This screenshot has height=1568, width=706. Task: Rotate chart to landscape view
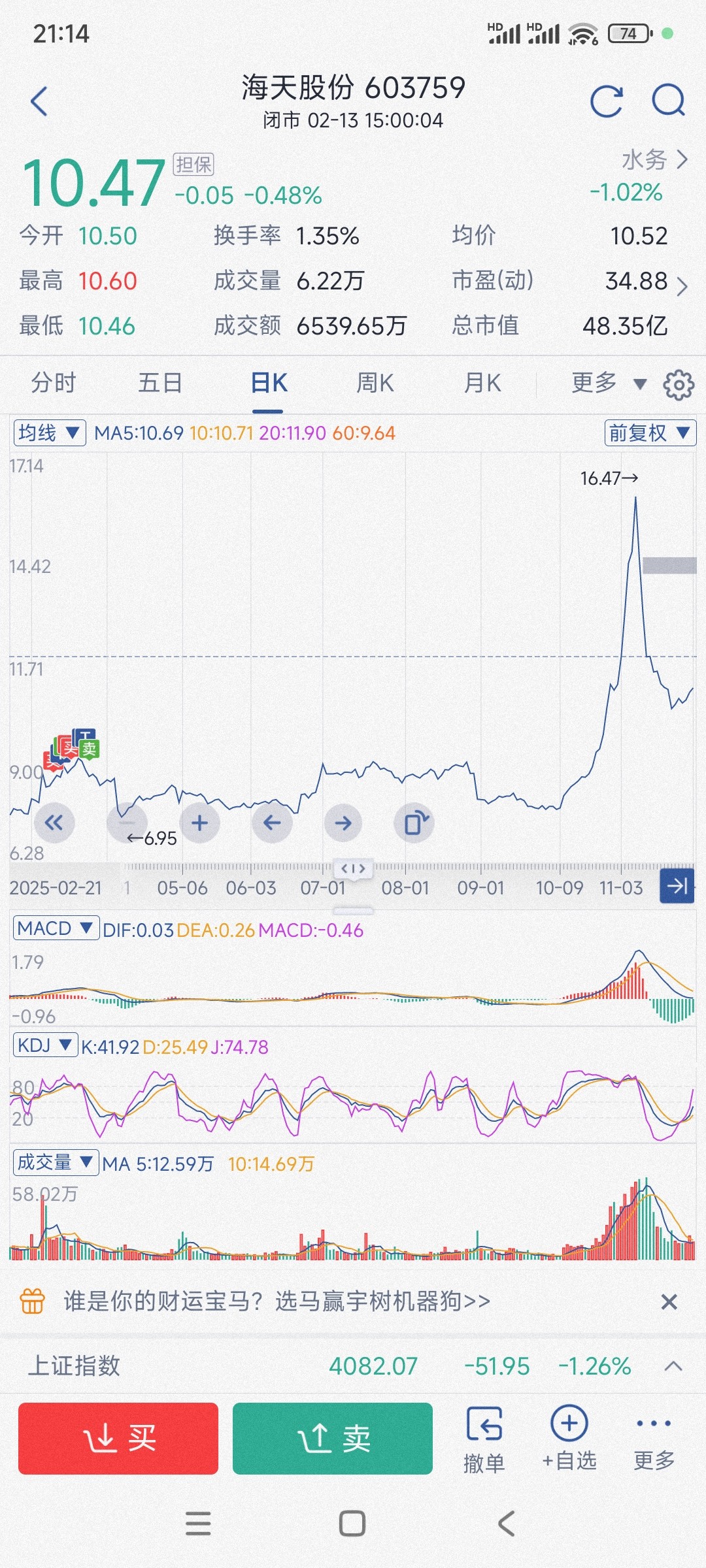point(415,823)
